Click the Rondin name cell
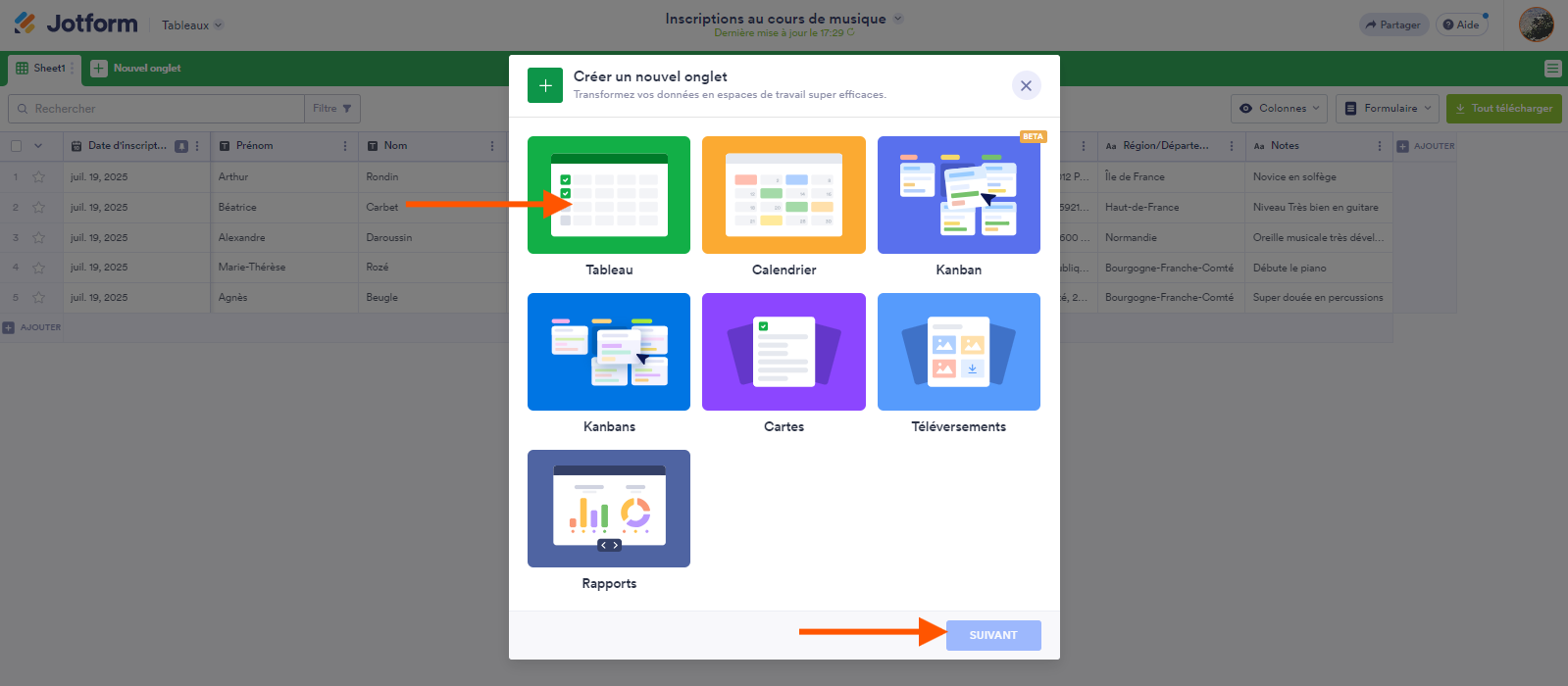The width and height of the screenshot is (1568, 686). click(x=432, y=177)
